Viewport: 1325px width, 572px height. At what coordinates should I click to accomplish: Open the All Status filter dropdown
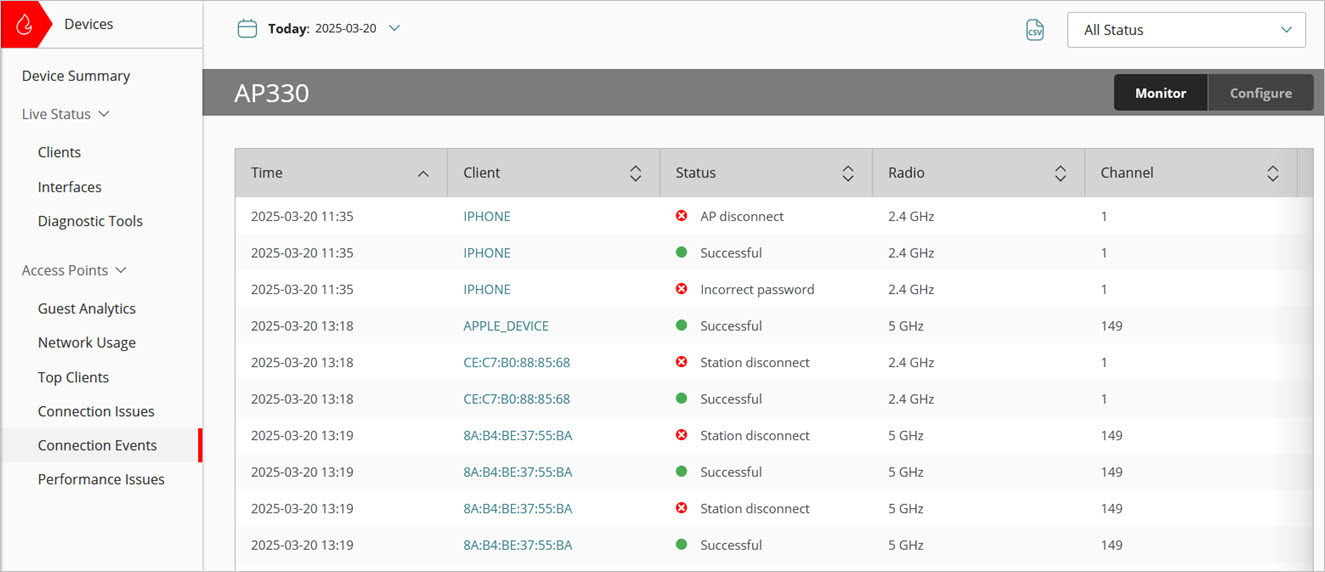pyautogui.click(x=1187, y=30)
